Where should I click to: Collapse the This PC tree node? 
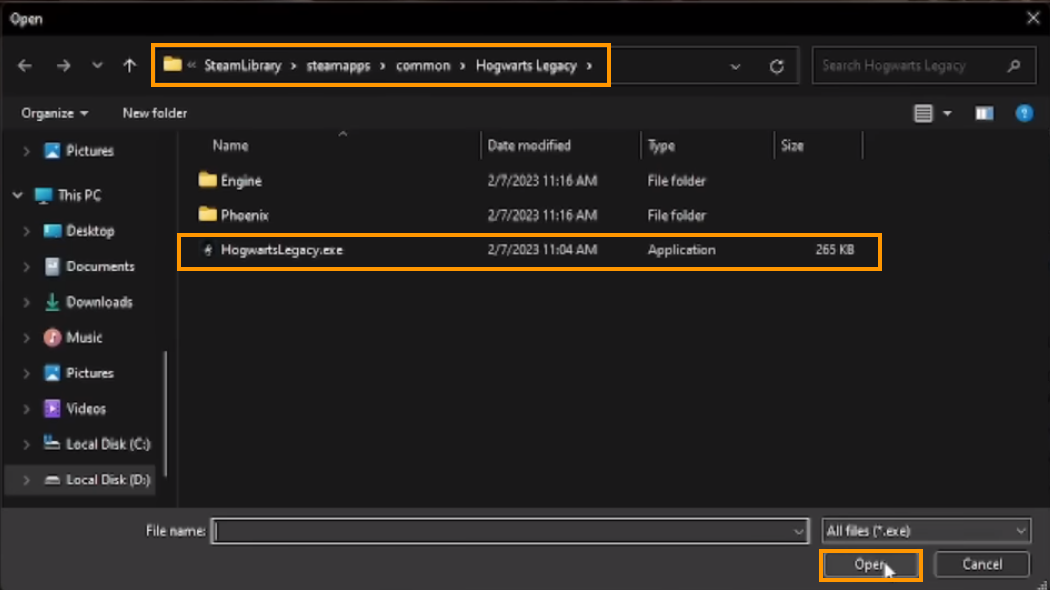17,196
